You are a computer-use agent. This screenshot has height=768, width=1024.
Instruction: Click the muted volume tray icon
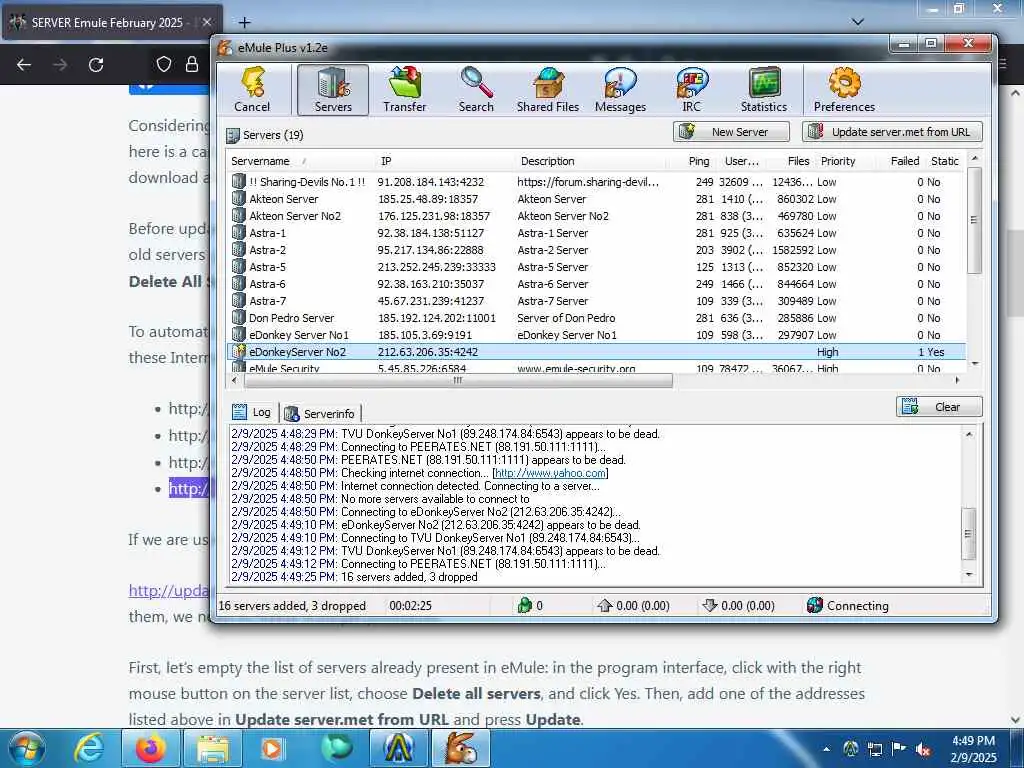coord(923,749)
